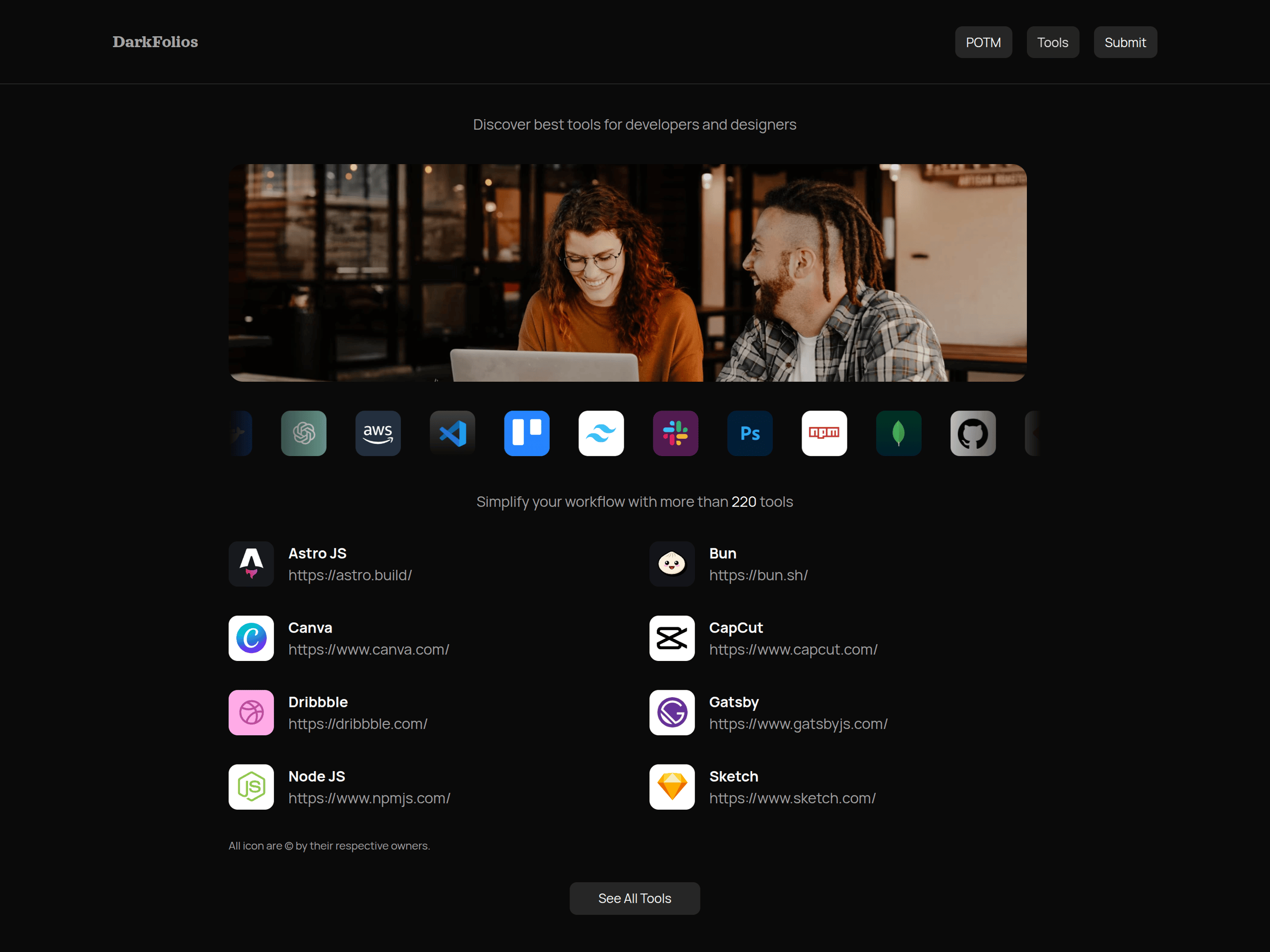Open the POTM nav item
The image size is (1270, 952).
(x=983, y=42)
